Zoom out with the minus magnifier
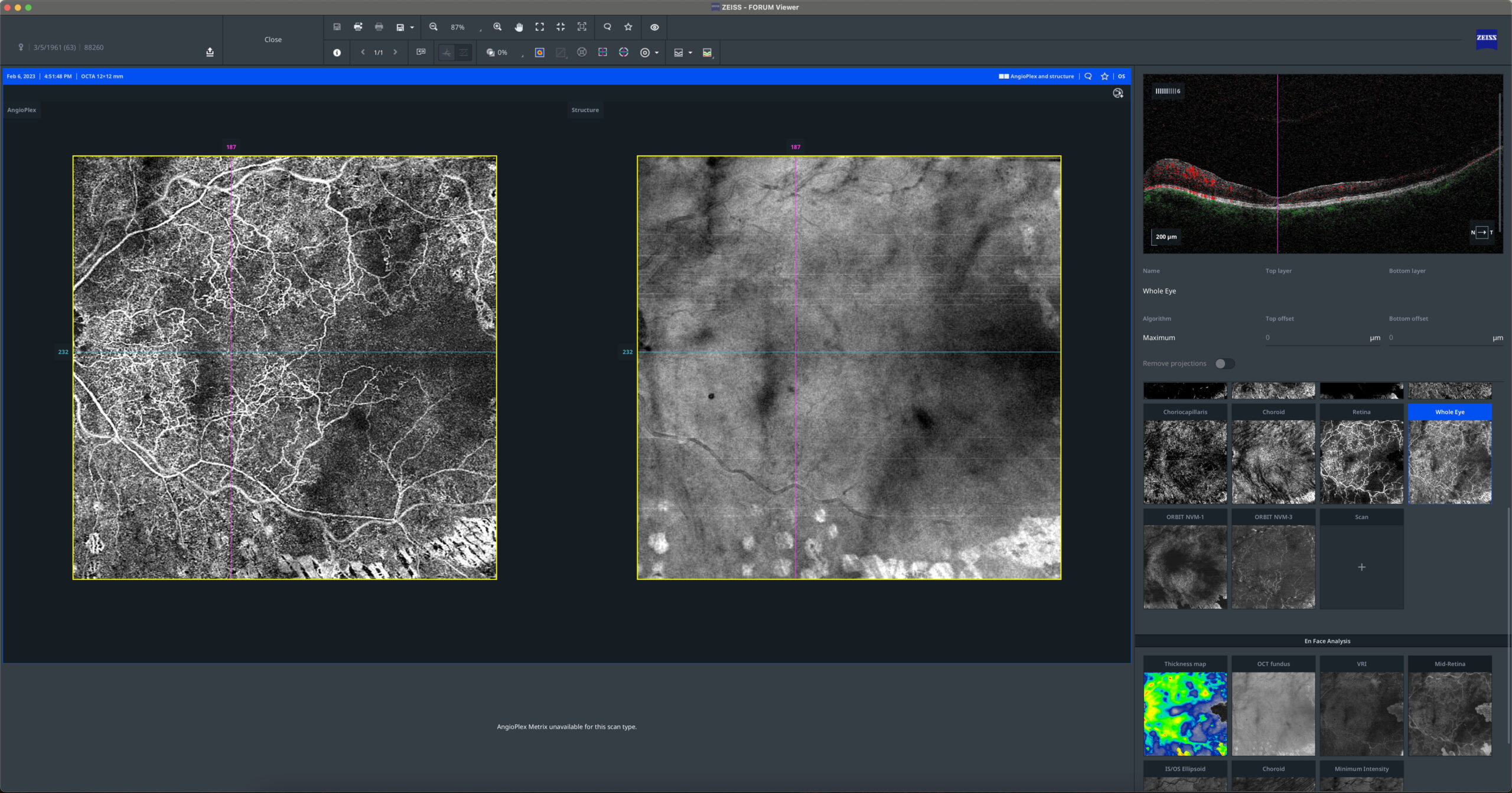The width and height of the screenshot is (1512, 793). (x=434, y=27)
